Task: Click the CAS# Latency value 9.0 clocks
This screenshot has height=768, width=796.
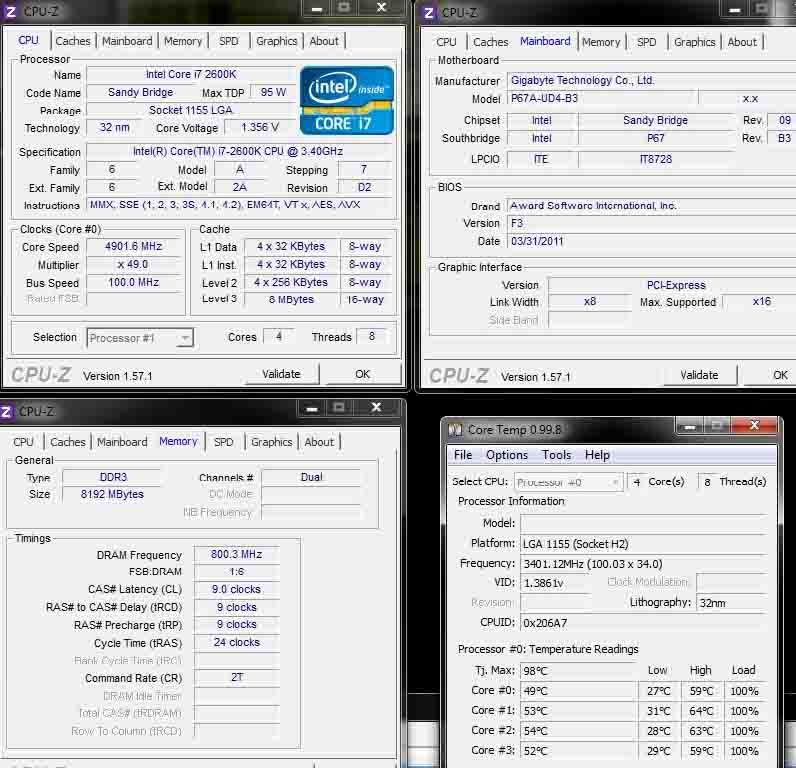Action: pyautogui.click(x=237, y=589)
